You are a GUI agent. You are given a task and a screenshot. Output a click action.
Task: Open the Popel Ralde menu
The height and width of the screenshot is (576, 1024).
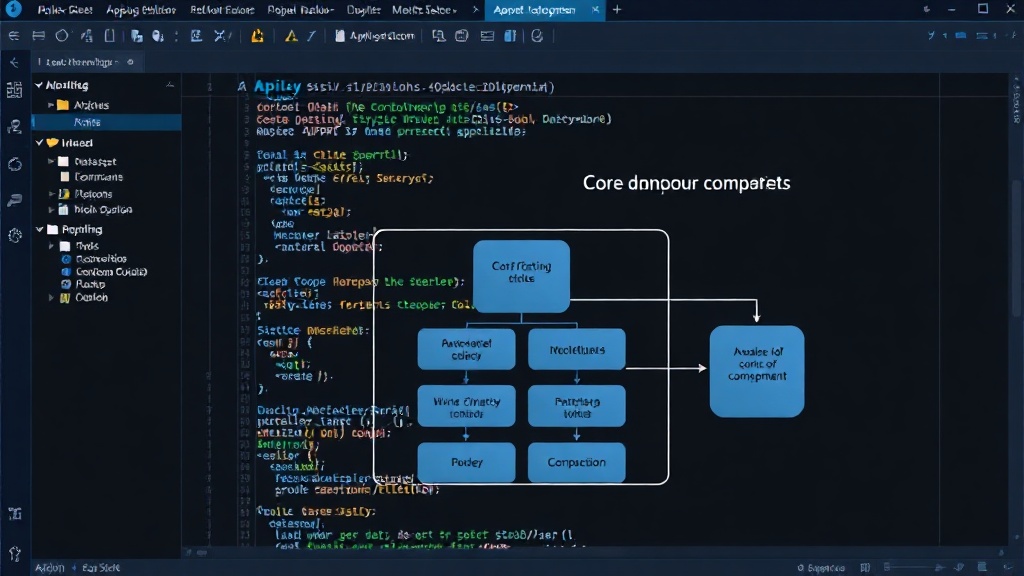click(300, 10)
